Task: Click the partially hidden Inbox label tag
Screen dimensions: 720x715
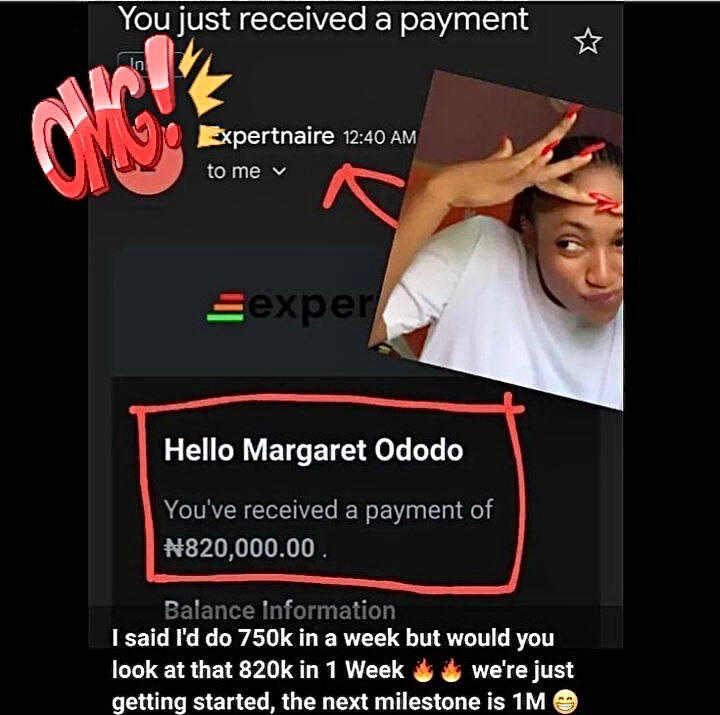Action: pos(132,63)
